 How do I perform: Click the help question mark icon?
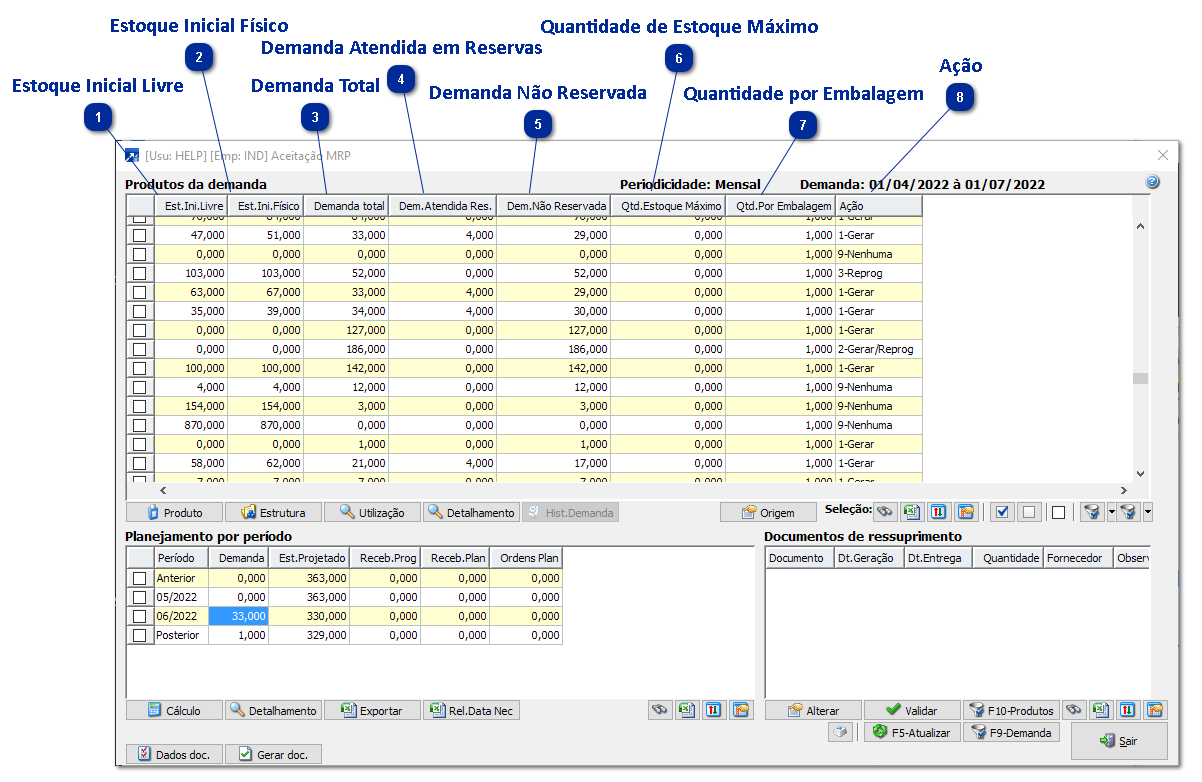click(1152, 182)
